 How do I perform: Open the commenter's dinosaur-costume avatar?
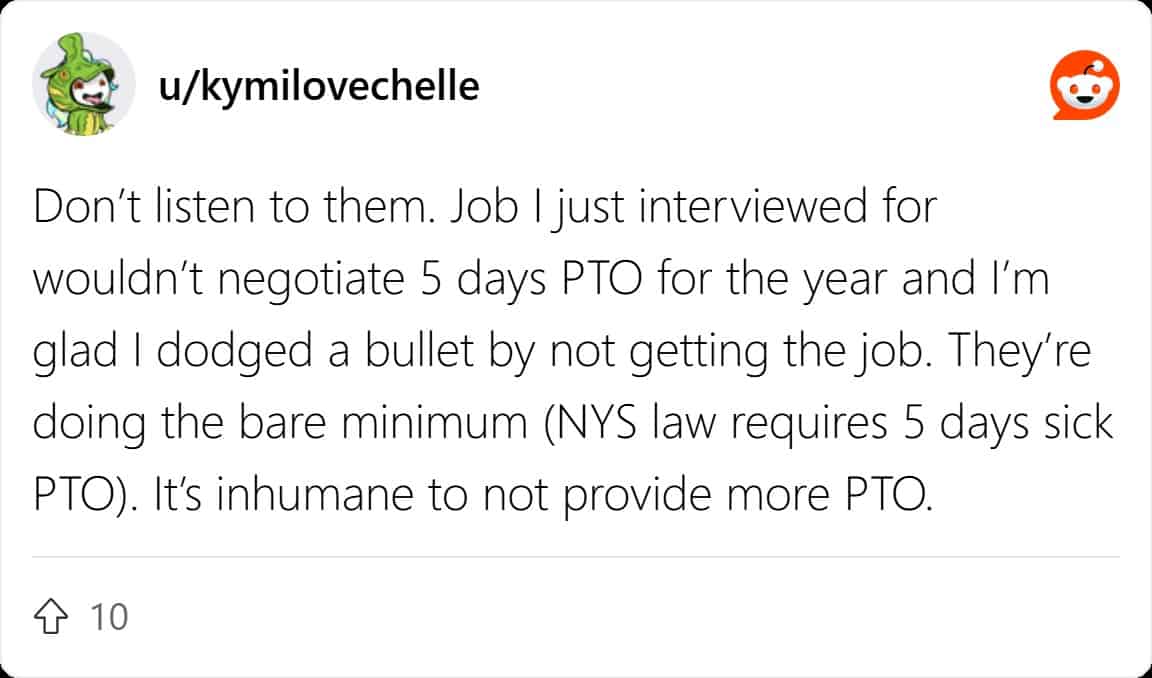84,84
